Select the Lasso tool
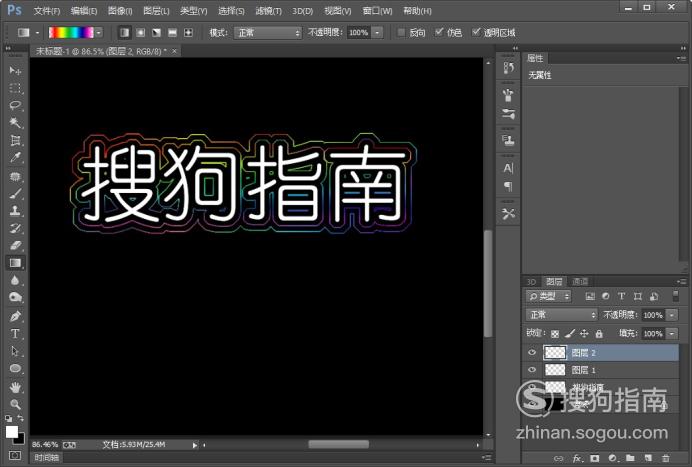The width and height of the screenshot is (692, 467). 15,105
